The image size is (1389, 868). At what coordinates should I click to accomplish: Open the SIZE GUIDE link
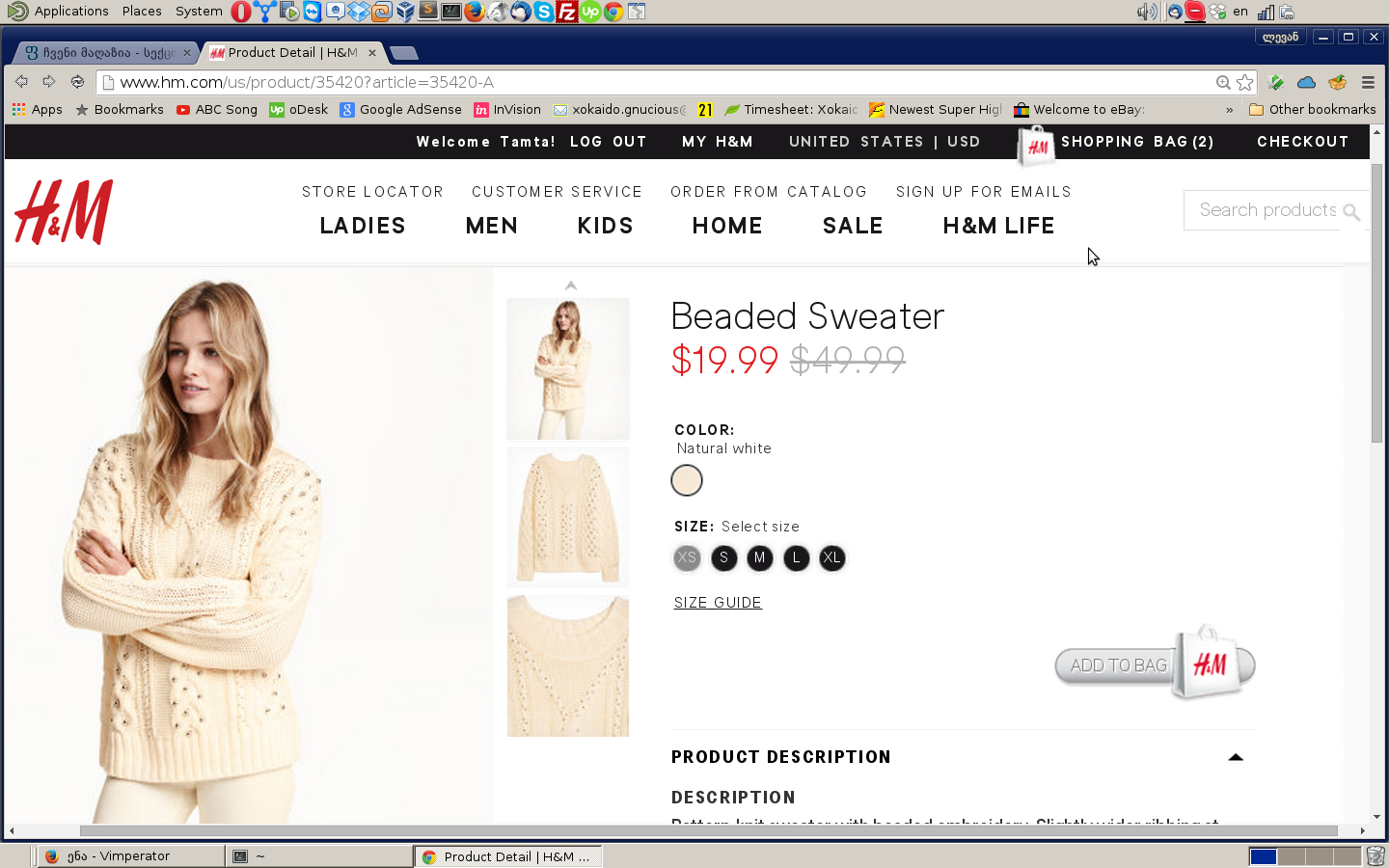pos(718,603)
